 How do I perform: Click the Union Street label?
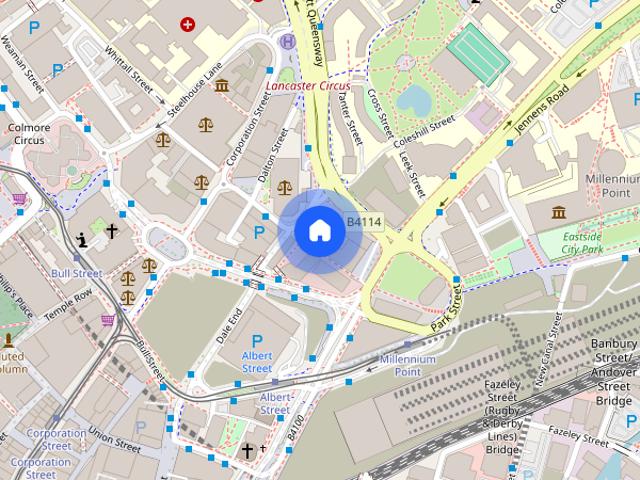[115, 440]
